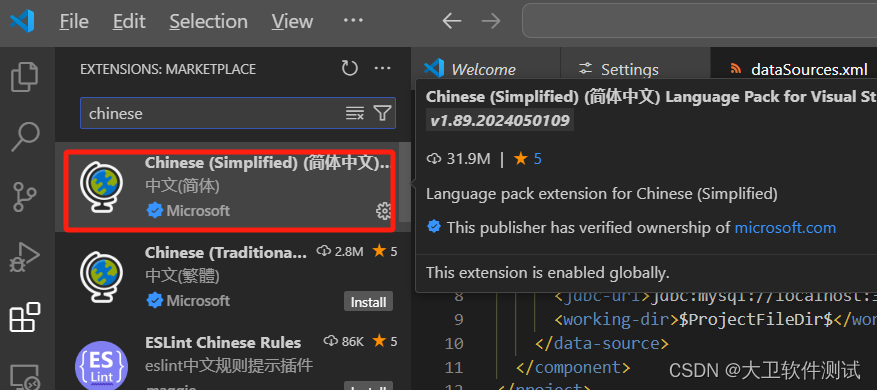Viewport: 877px width, 390px height.
Task: Open the Extensions view icon
Action: 25,317
